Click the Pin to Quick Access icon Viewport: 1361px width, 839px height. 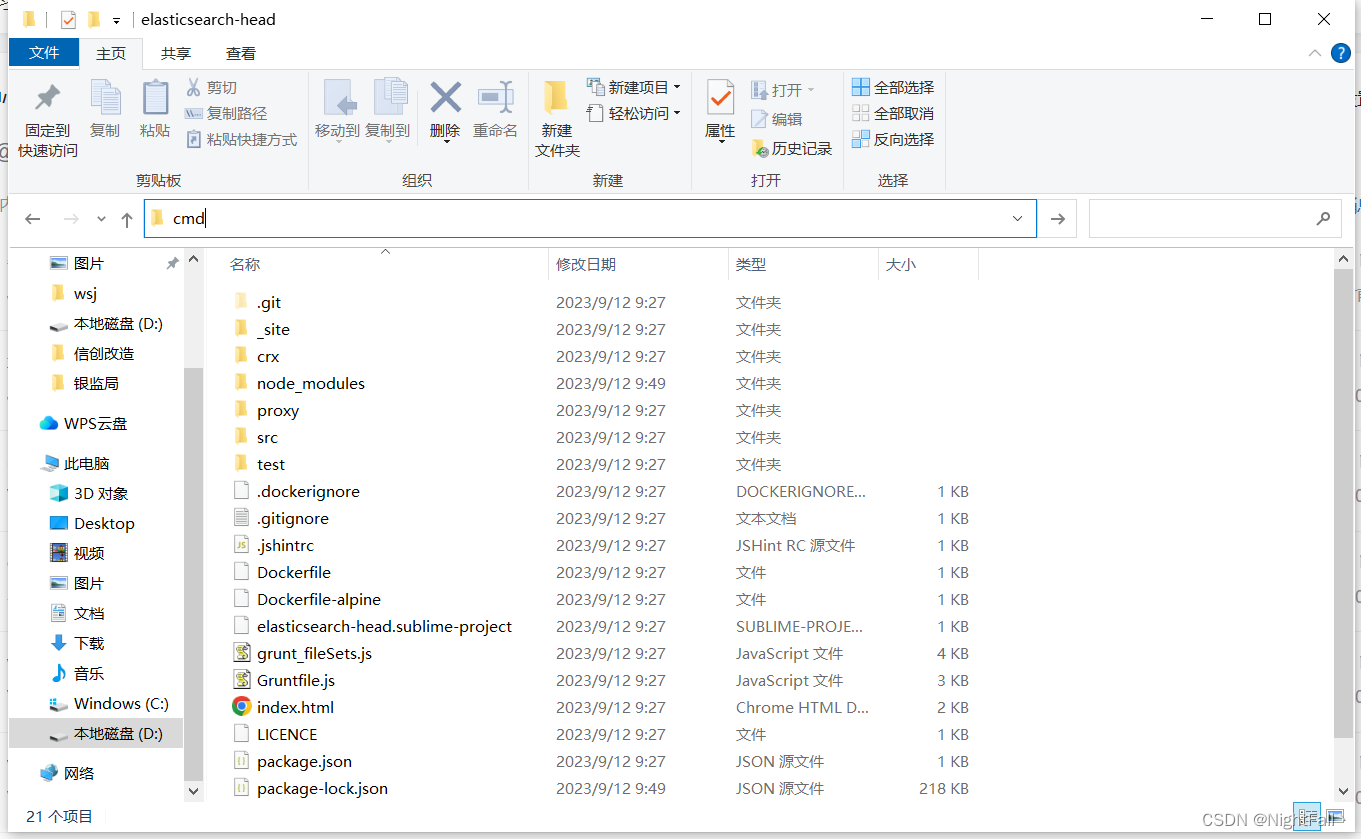tap(47, 97)
